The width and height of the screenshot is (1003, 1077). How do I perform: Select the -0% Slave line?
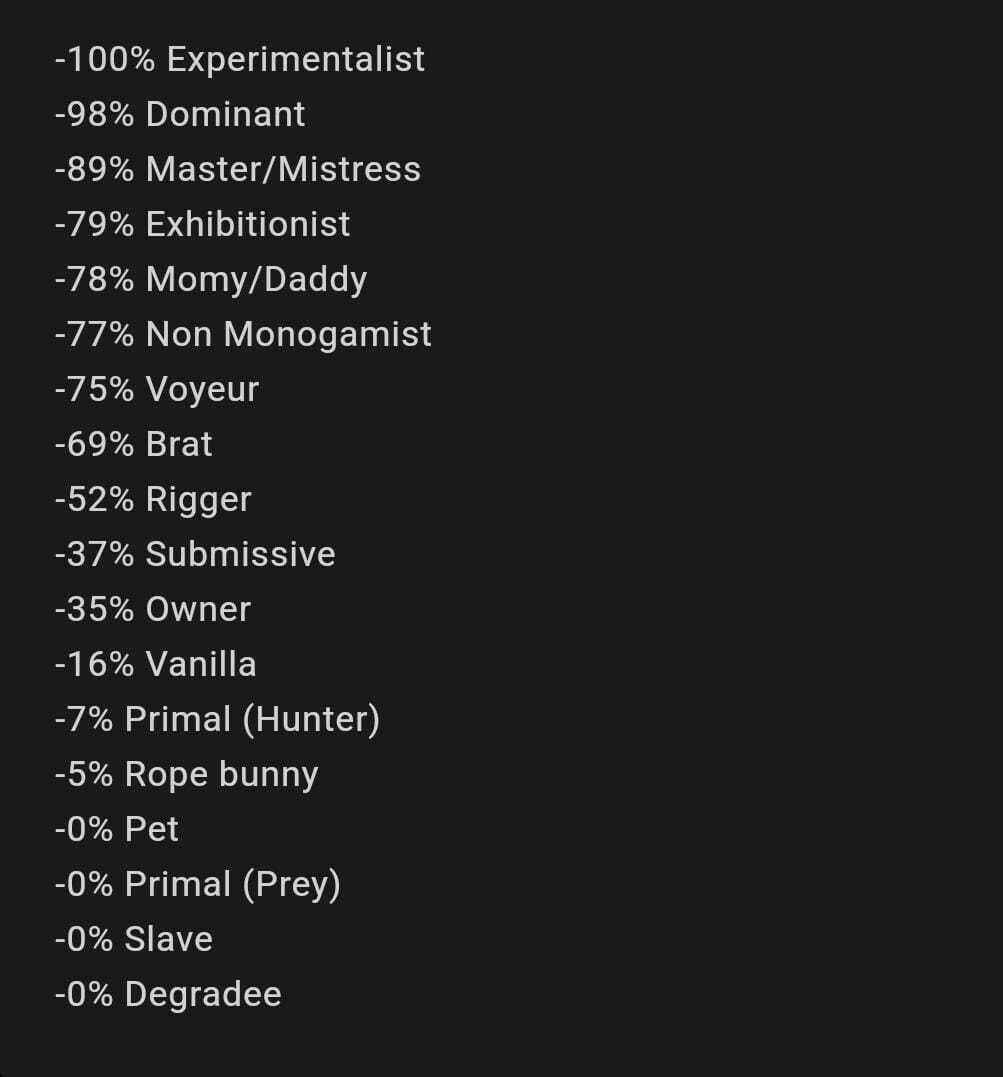(x=134, y=939)
